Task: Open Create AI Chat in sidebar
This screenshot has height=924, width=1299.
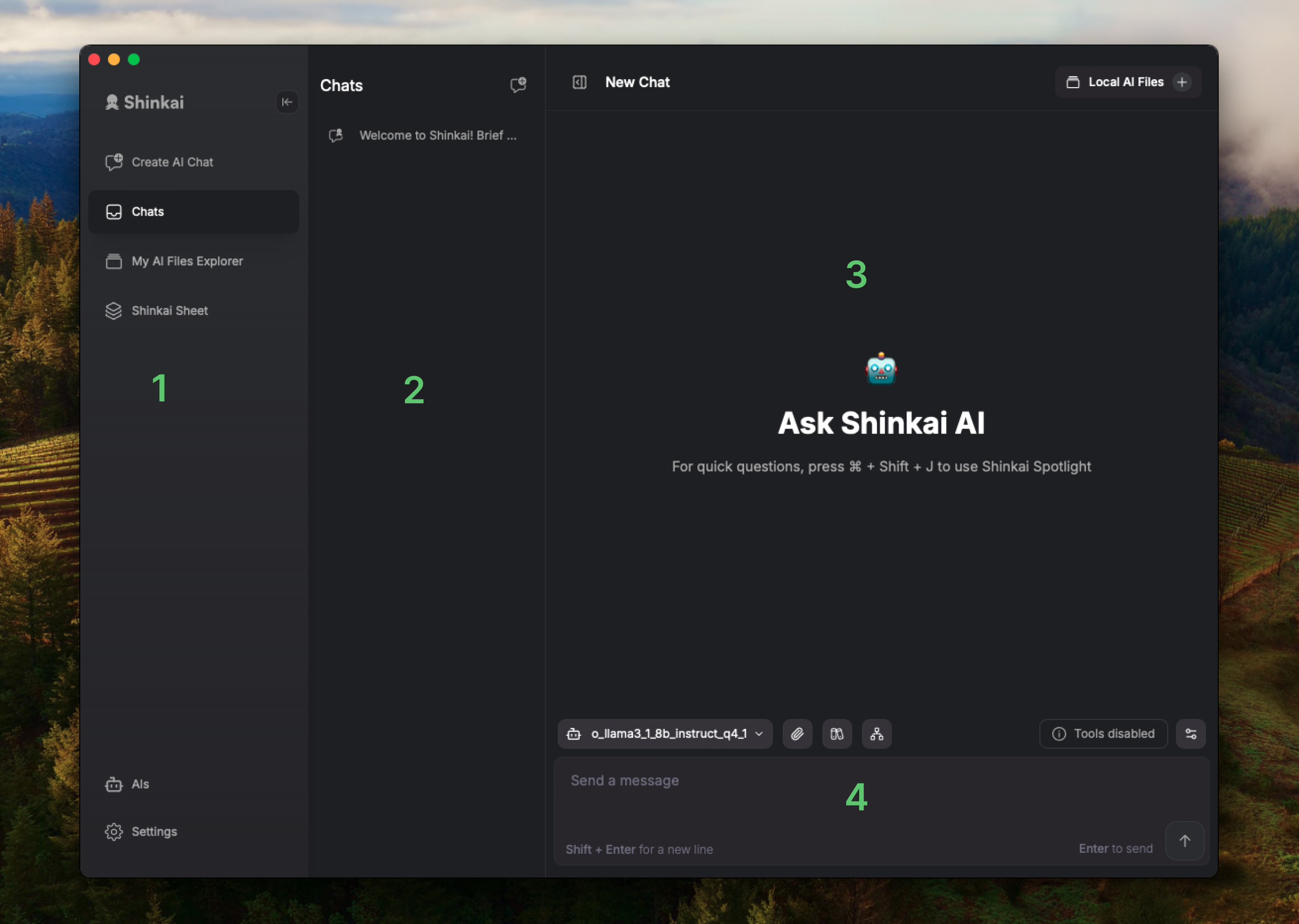Action: [172, 162]
